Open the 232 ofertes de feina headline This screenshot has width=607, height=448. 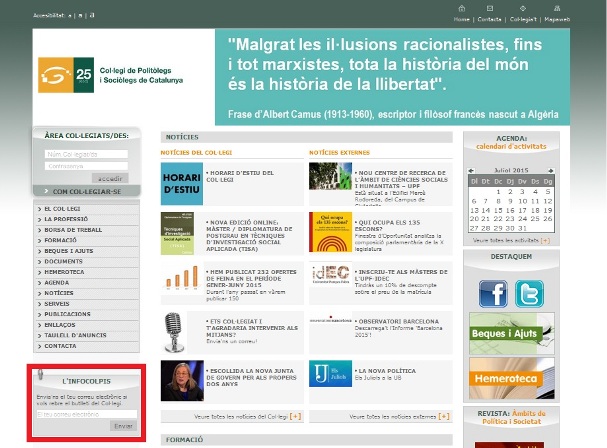251,278
